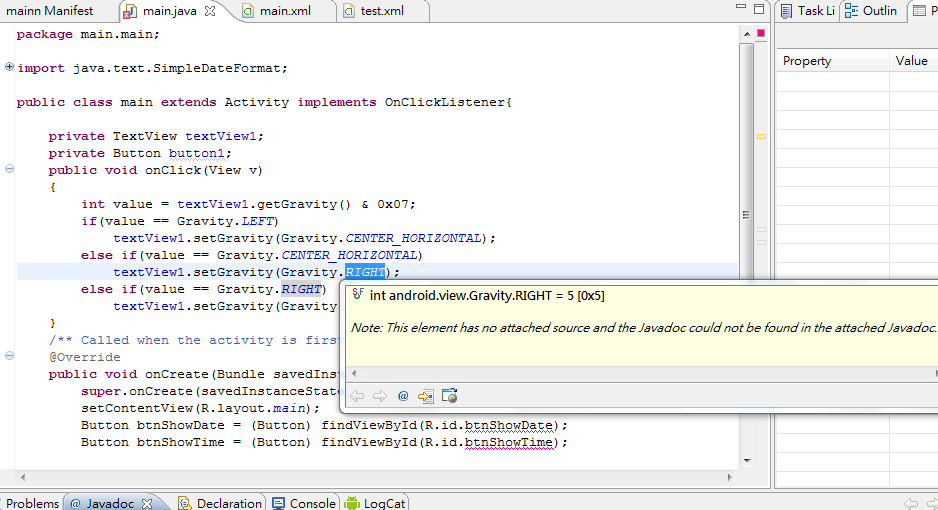
Task: Expand the folded import statements
Action: 9,67
